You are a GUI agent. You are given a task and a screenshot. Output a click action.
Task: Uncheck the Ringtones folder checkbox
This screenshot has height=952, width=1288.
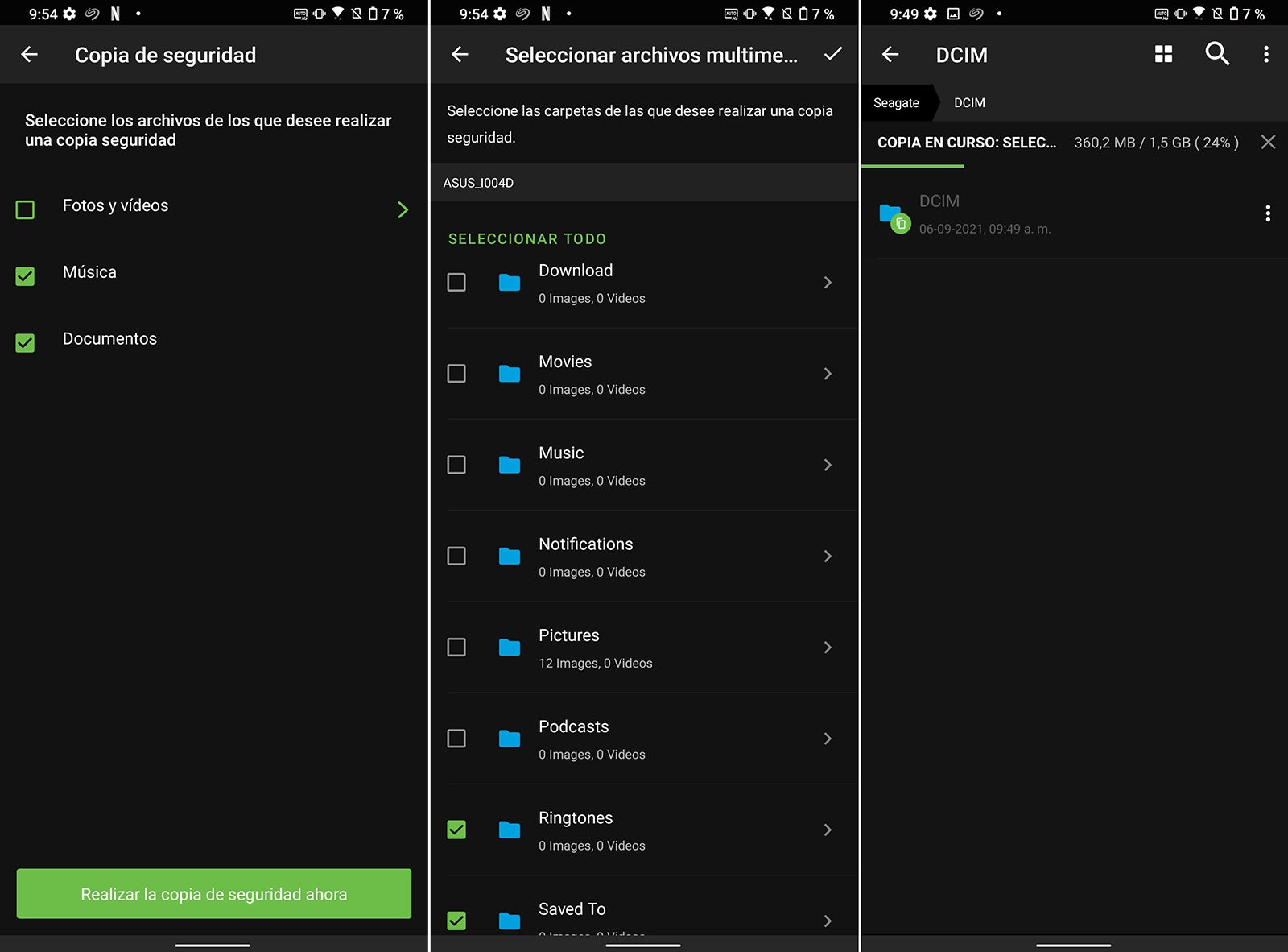click(x=456, y=830)
